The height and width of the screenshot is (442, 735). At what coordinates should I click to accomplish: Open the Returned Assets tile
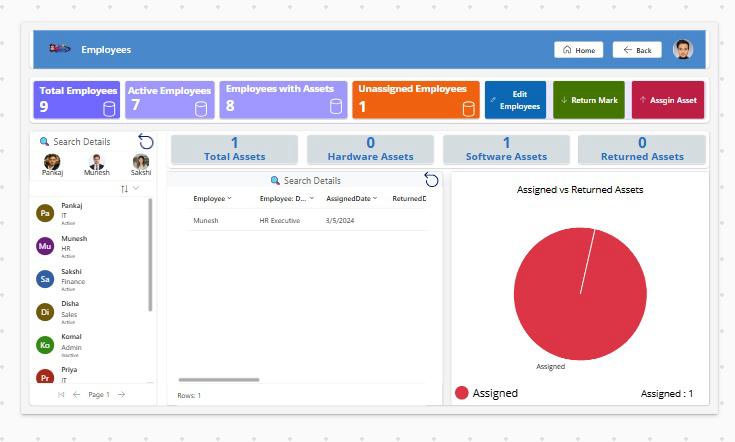pyautogui.click(x=642, y=150)
